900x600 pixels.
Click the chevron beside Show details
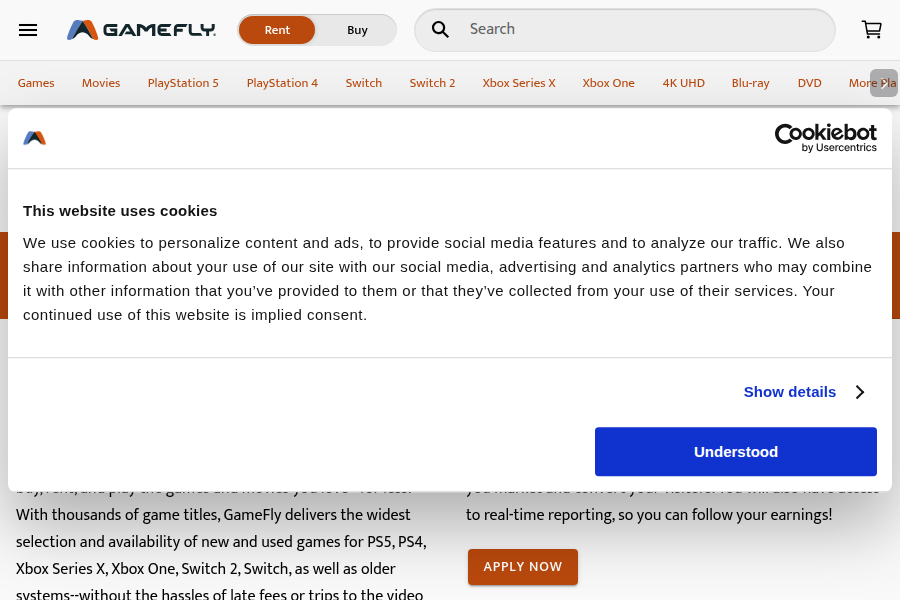(859, 392)
